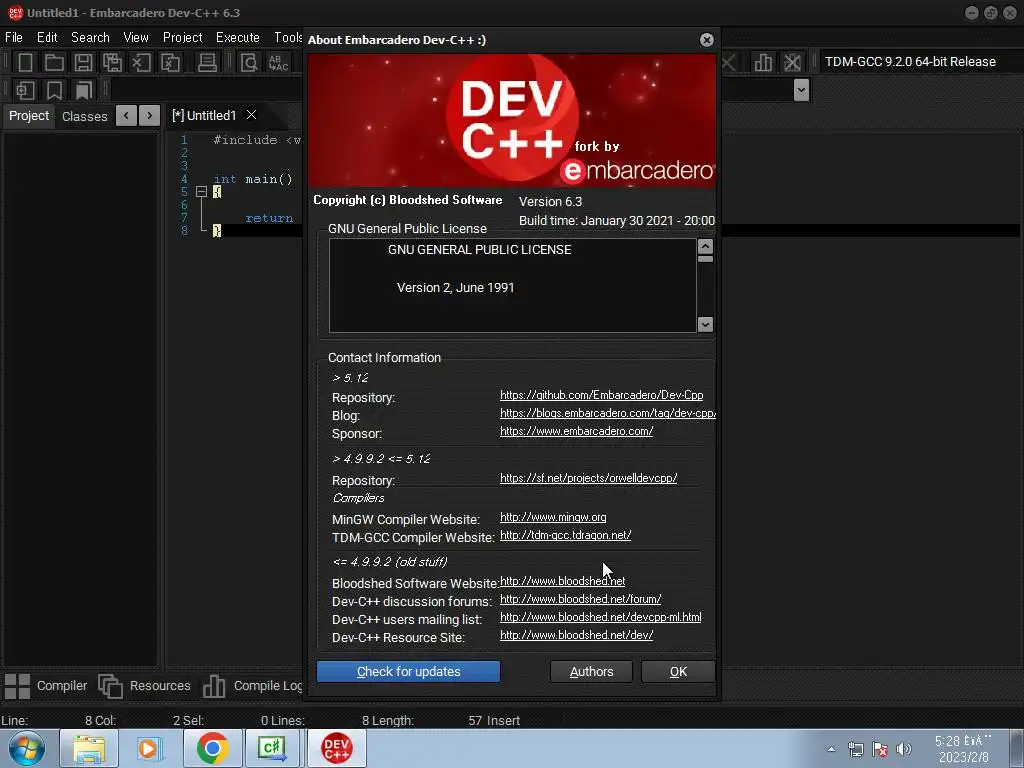Screen dimensions: 1024x768
Task: Click the Goto bookmark filled icon
Action: 84,90
